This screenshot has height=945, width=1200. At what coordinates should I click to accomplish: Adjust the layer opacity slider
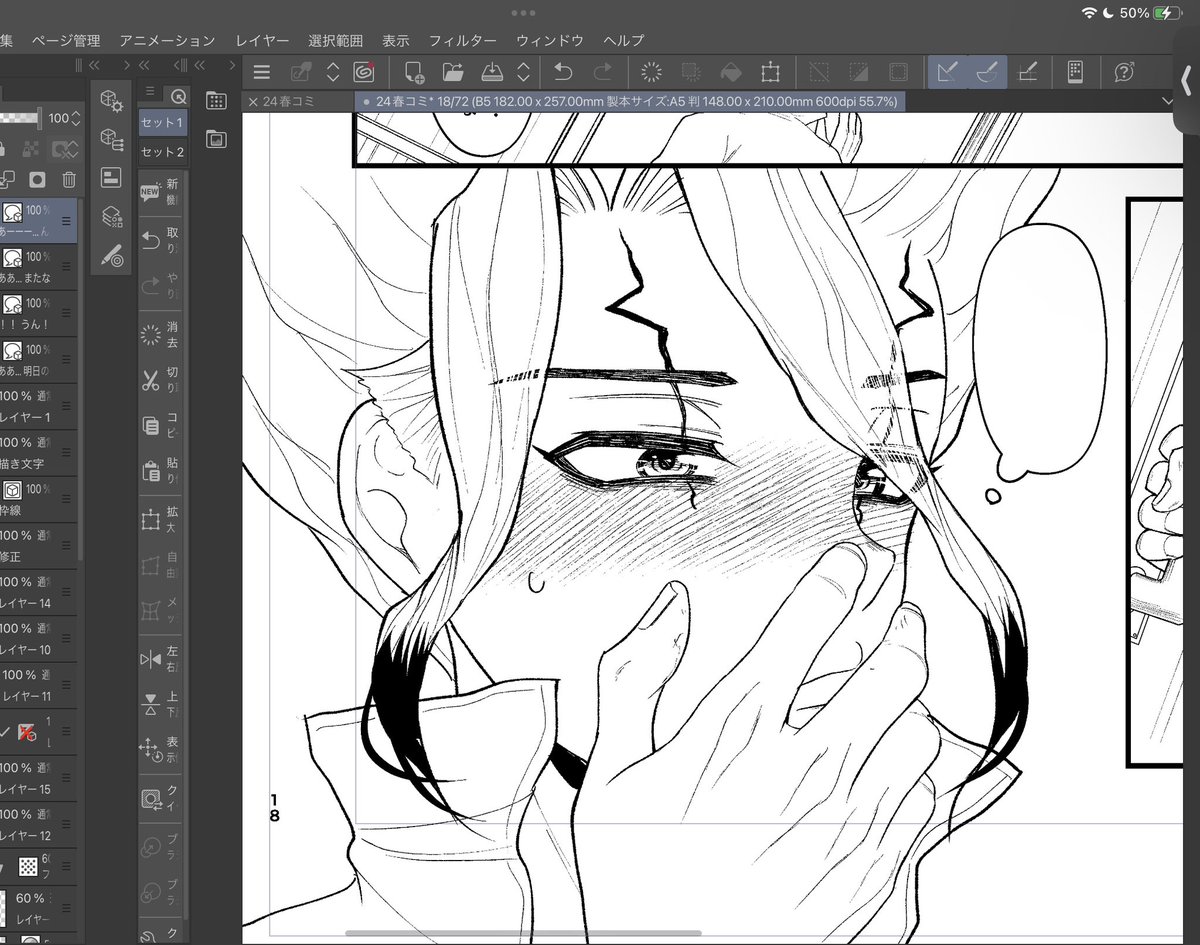point(22,118)
